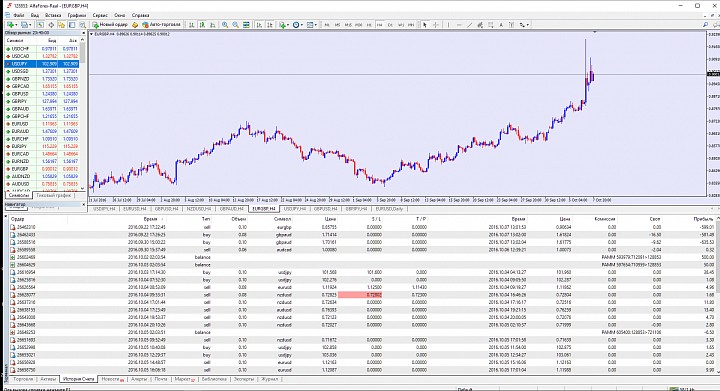Open the Сервис menu
The width and height of the screenshot is (720, 391).
pyautogui.click(x=100, y=15)
